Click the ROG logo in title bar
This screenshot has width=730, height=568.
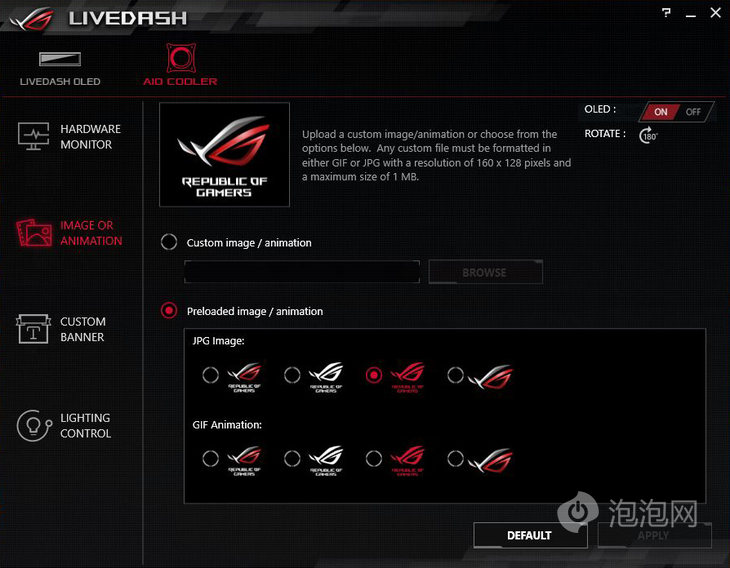(32, 19)
